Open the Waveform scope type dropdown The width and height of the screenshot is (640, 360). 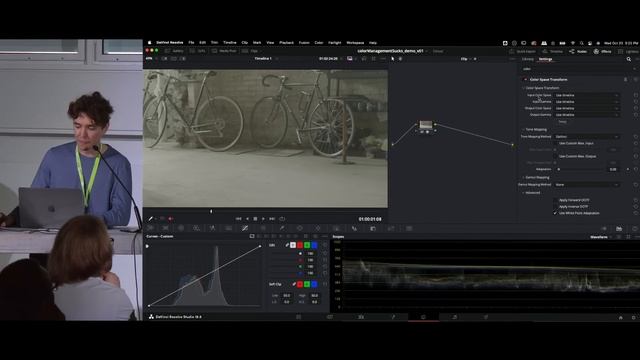601,237
